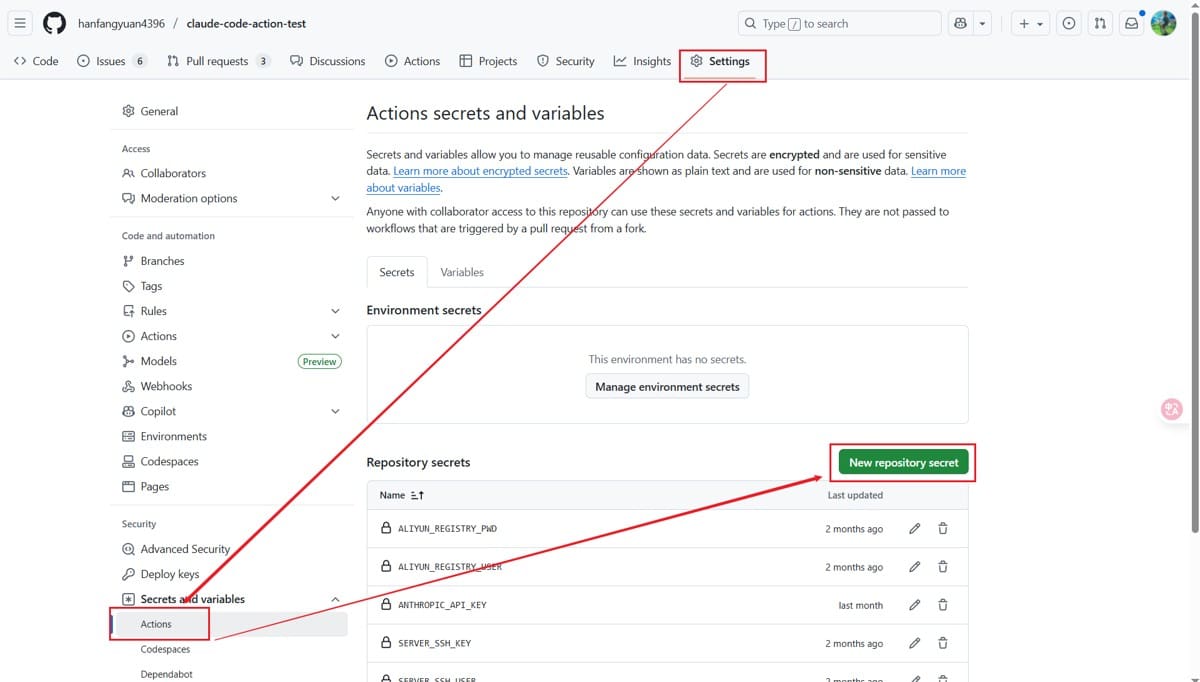Click the SERVER_SSH_KEY secret name

[x=434, y=643]
